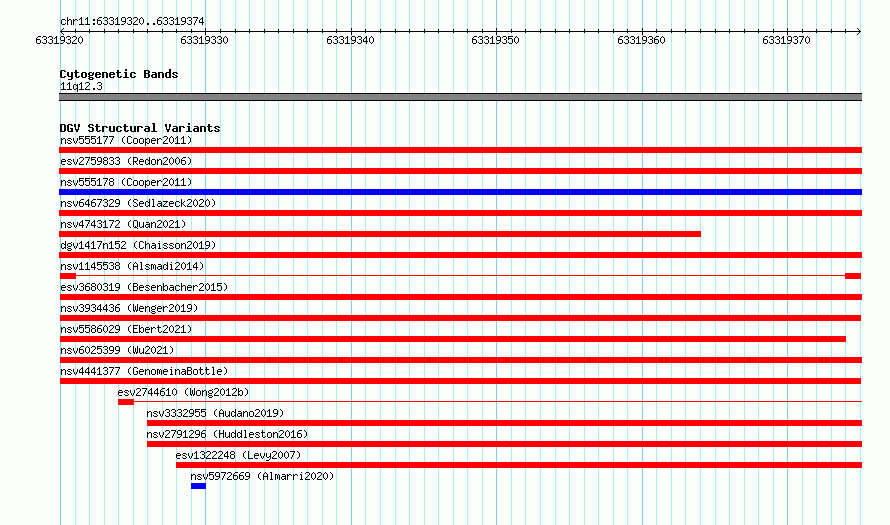Select the blue nsv555178 variant bar

click(x=460, y=192)
